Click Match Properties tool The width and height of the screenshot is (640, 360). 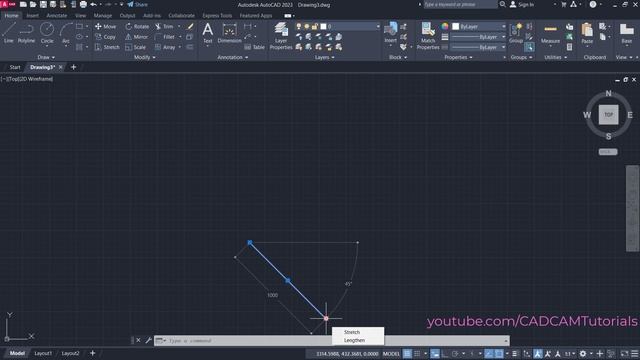tap(428, 36)
